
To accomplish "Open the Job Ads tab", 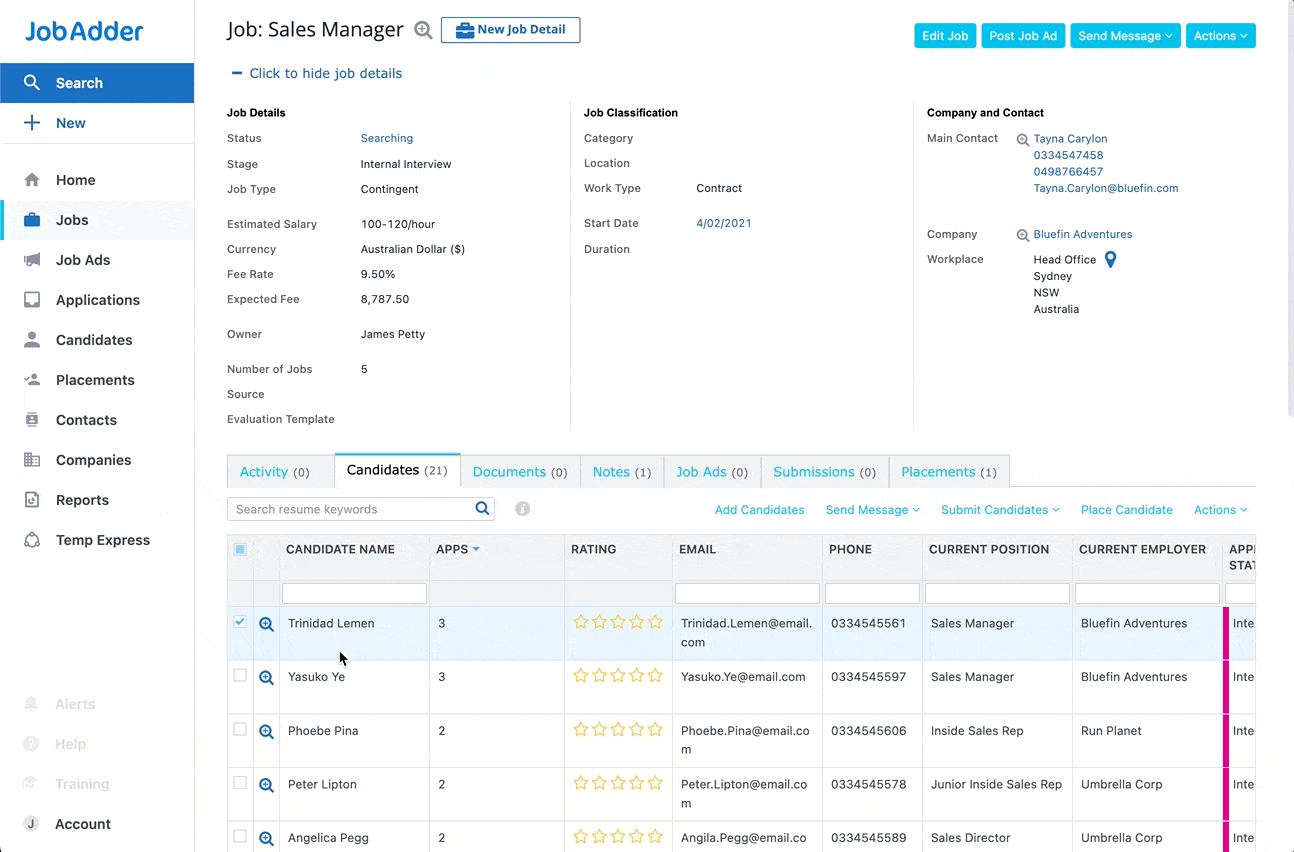I will tap(712, 472).
